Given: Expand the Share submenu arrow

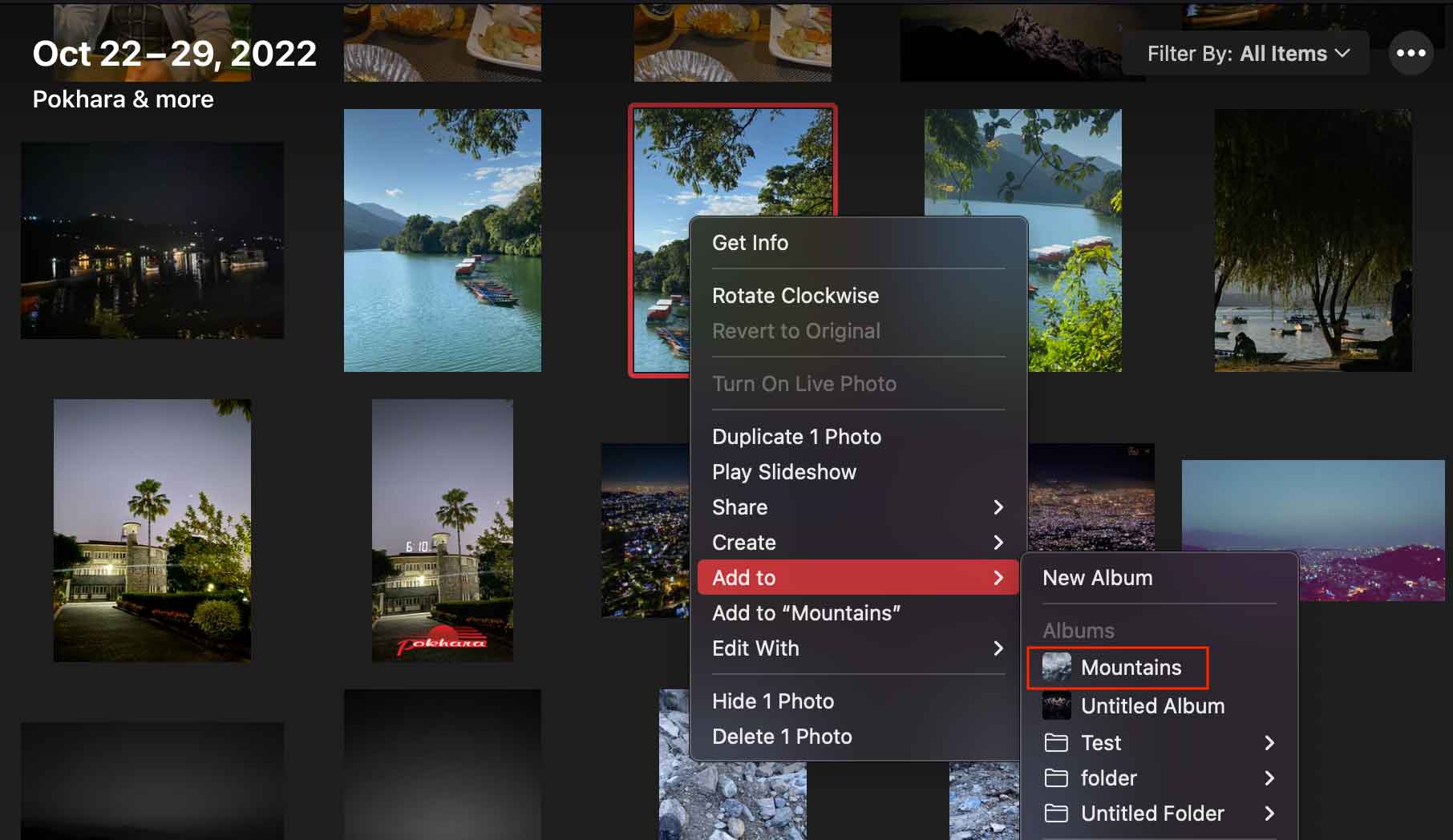Looking at the screenshot, I should [x=998, y=507].
